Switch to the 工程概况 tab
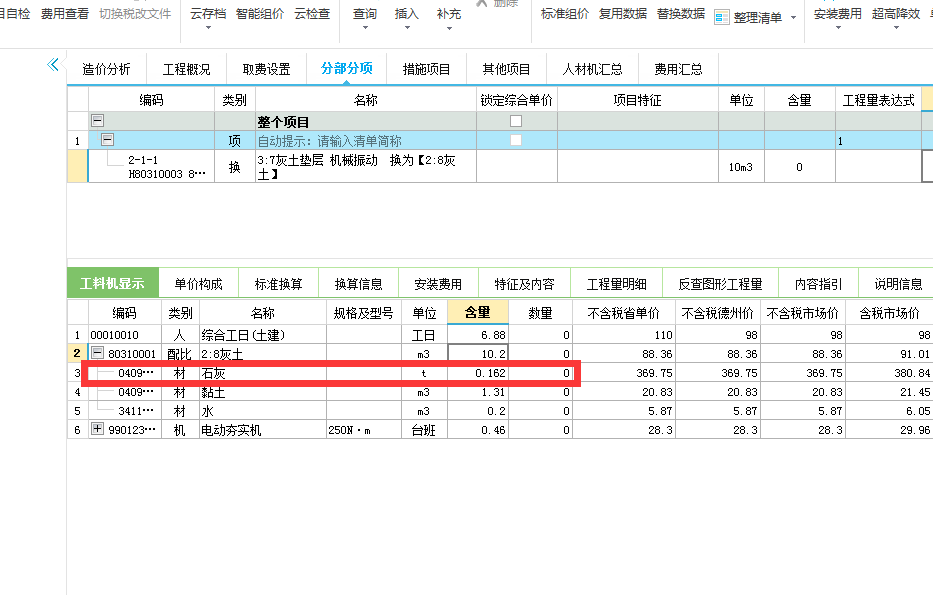Screen dimensions: 933x595 (x=186, y=69)
